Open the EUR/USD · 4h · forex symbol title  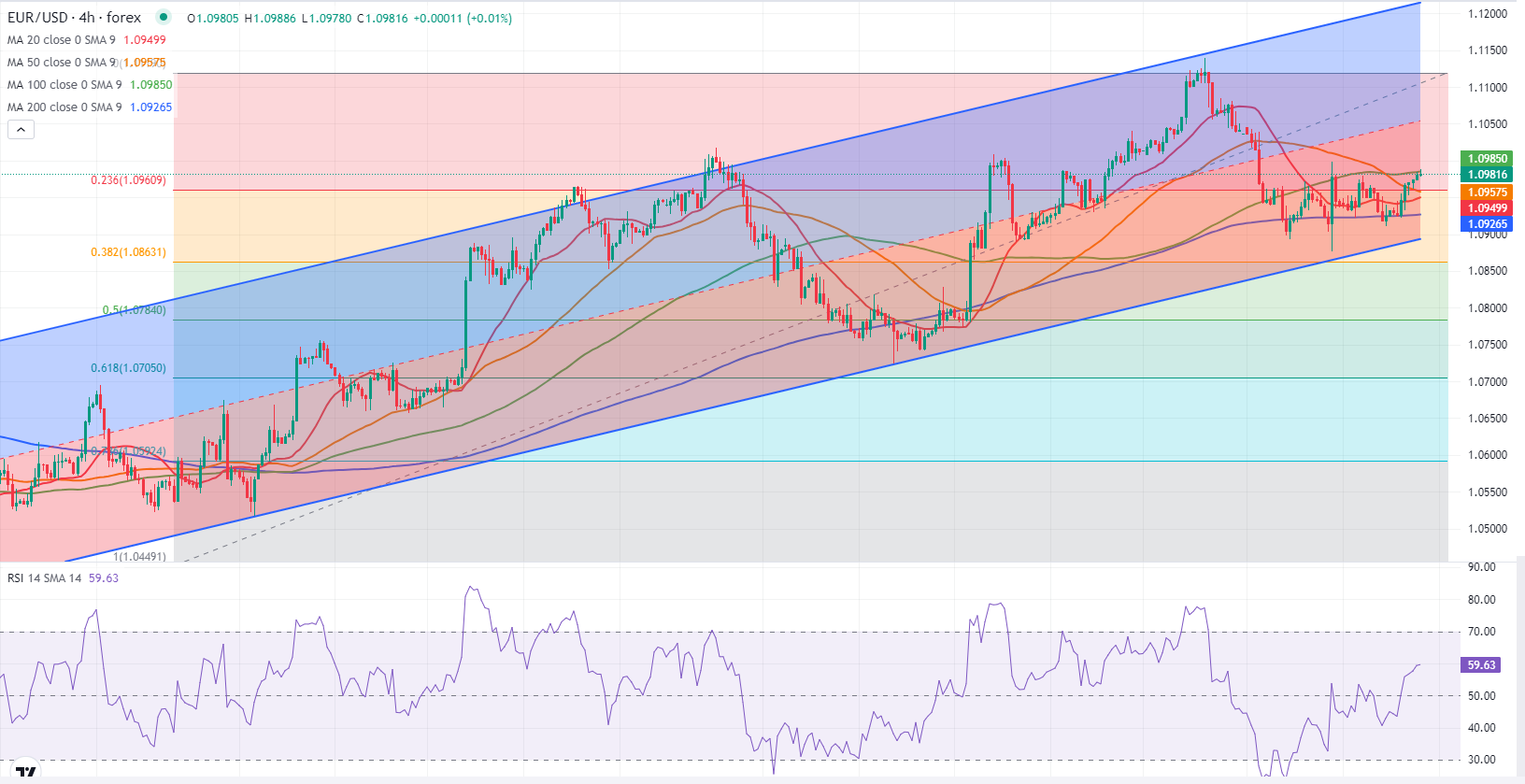click(x=74, y=18)
